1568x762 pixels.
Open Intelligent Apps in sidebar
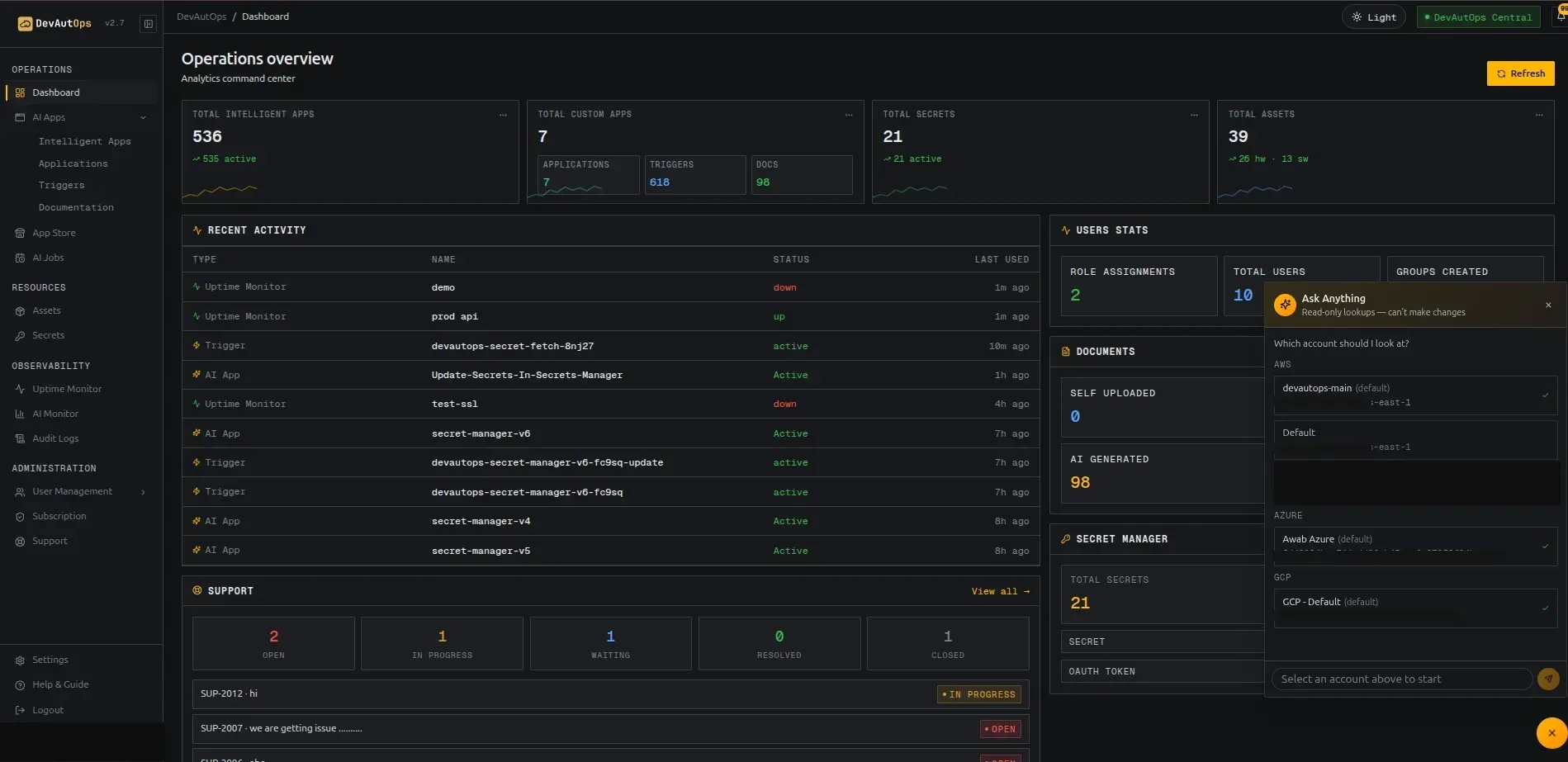pos(84,141)
